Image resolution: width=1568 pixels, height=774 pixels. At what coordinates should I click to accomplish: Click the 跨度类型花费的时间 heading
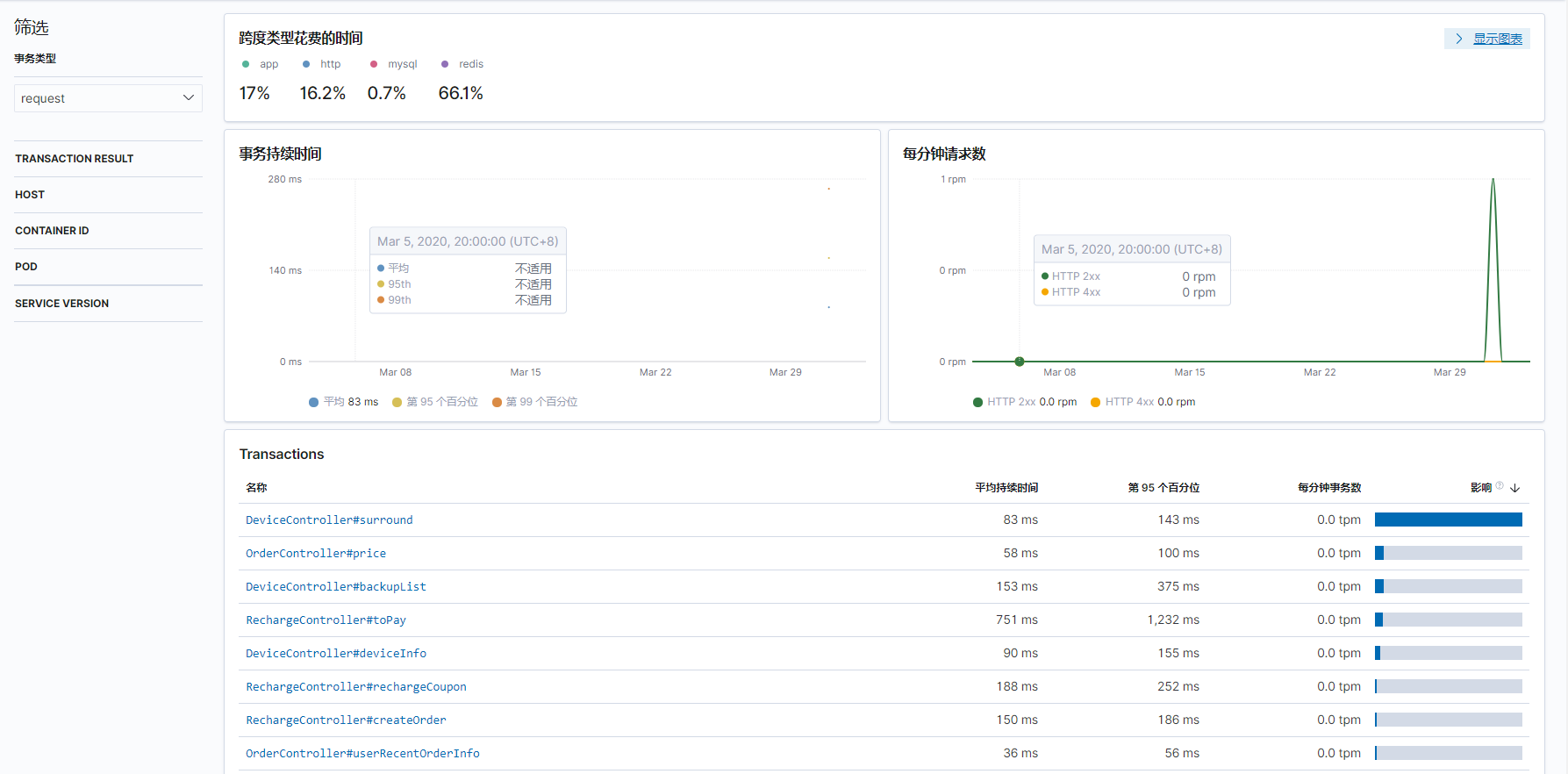301,39
